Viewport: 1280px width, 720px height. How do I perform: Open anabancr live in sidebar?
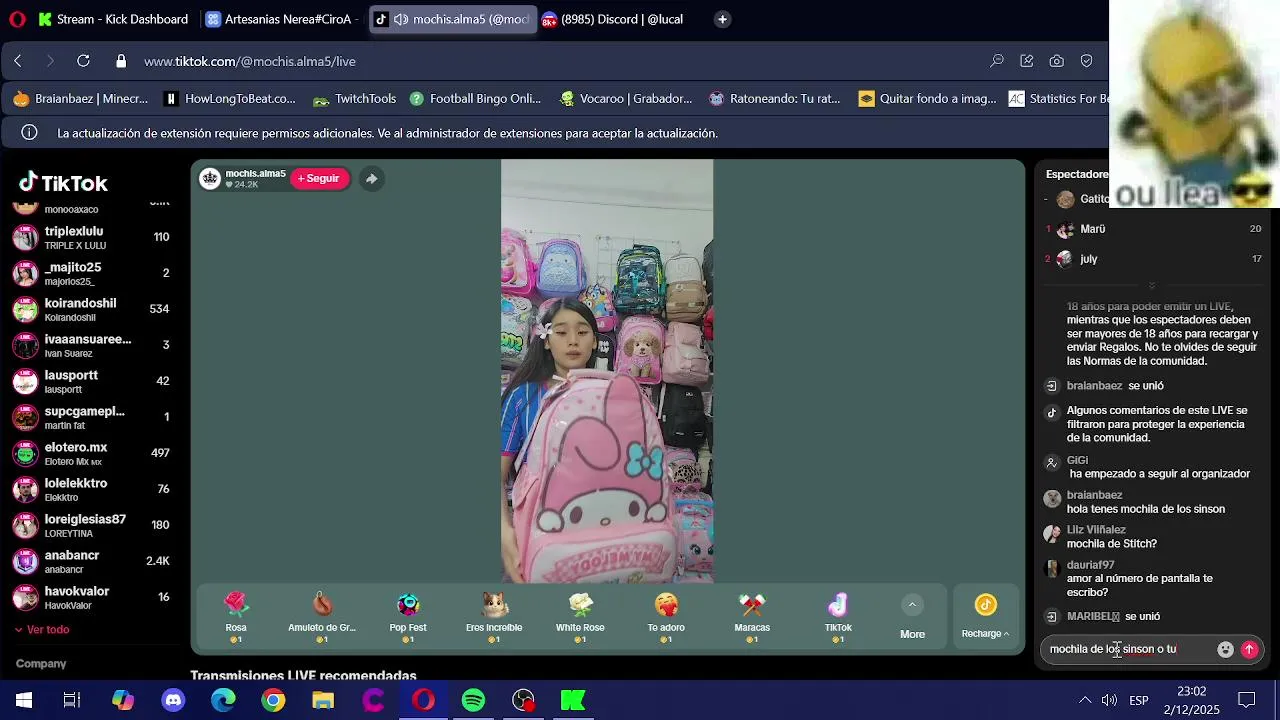[x=91, y=561]
